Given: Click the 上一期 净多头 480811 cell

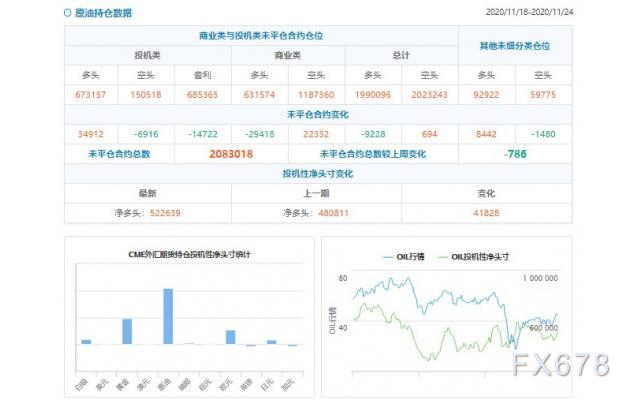Looking at the screenshot, I should click(316, 213).
